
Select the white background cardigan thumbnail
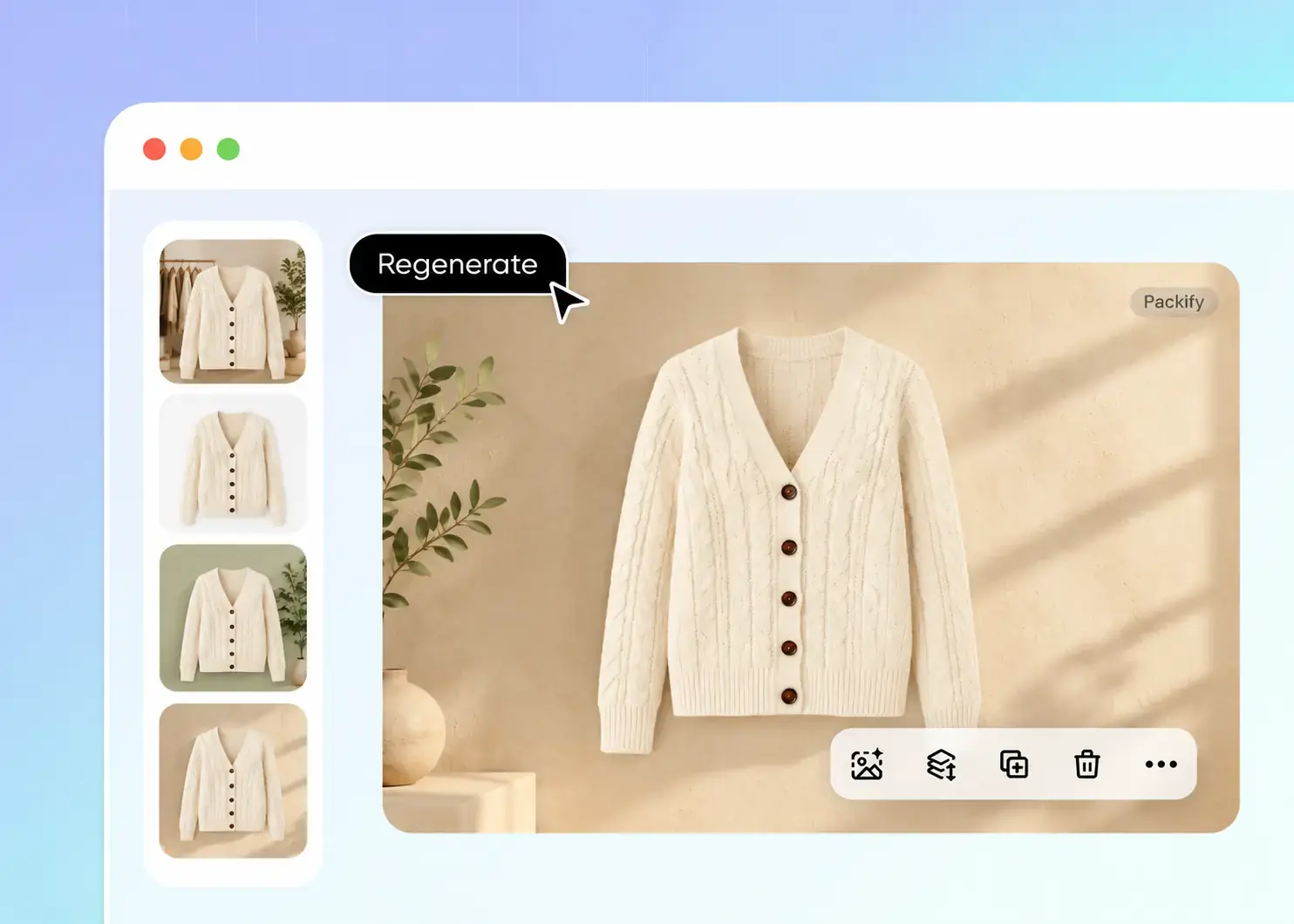(x=233, y=463)
